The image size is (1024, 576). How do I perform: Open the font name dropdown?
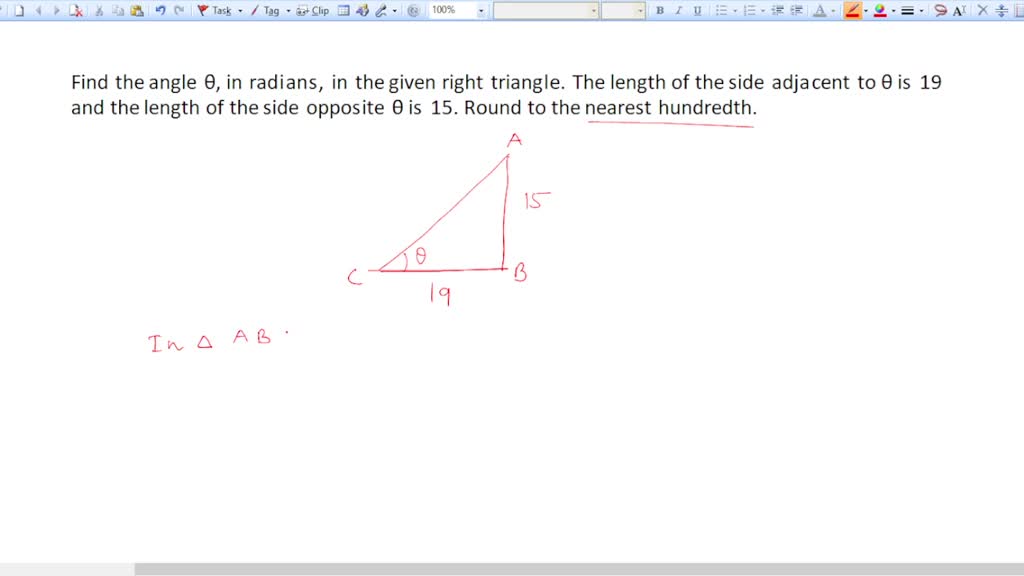593,10
